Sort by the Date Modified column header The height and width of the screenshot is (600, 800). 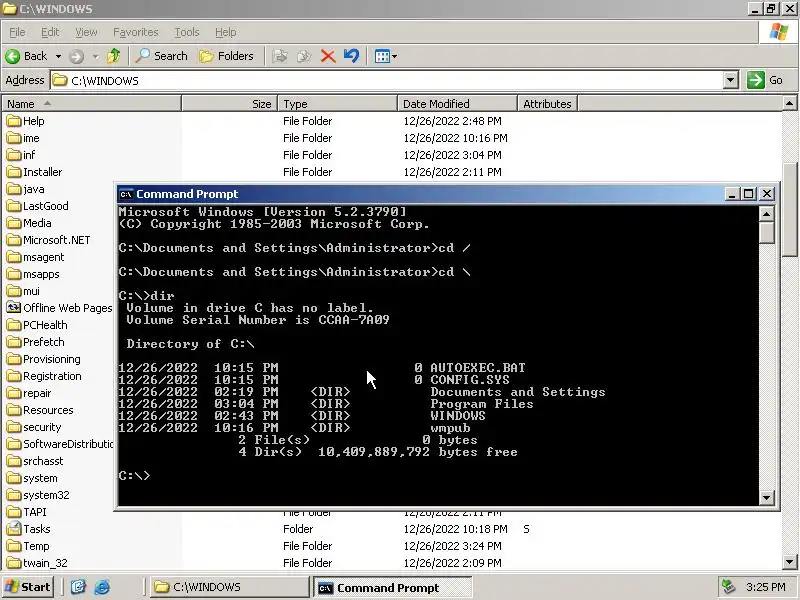457,104
